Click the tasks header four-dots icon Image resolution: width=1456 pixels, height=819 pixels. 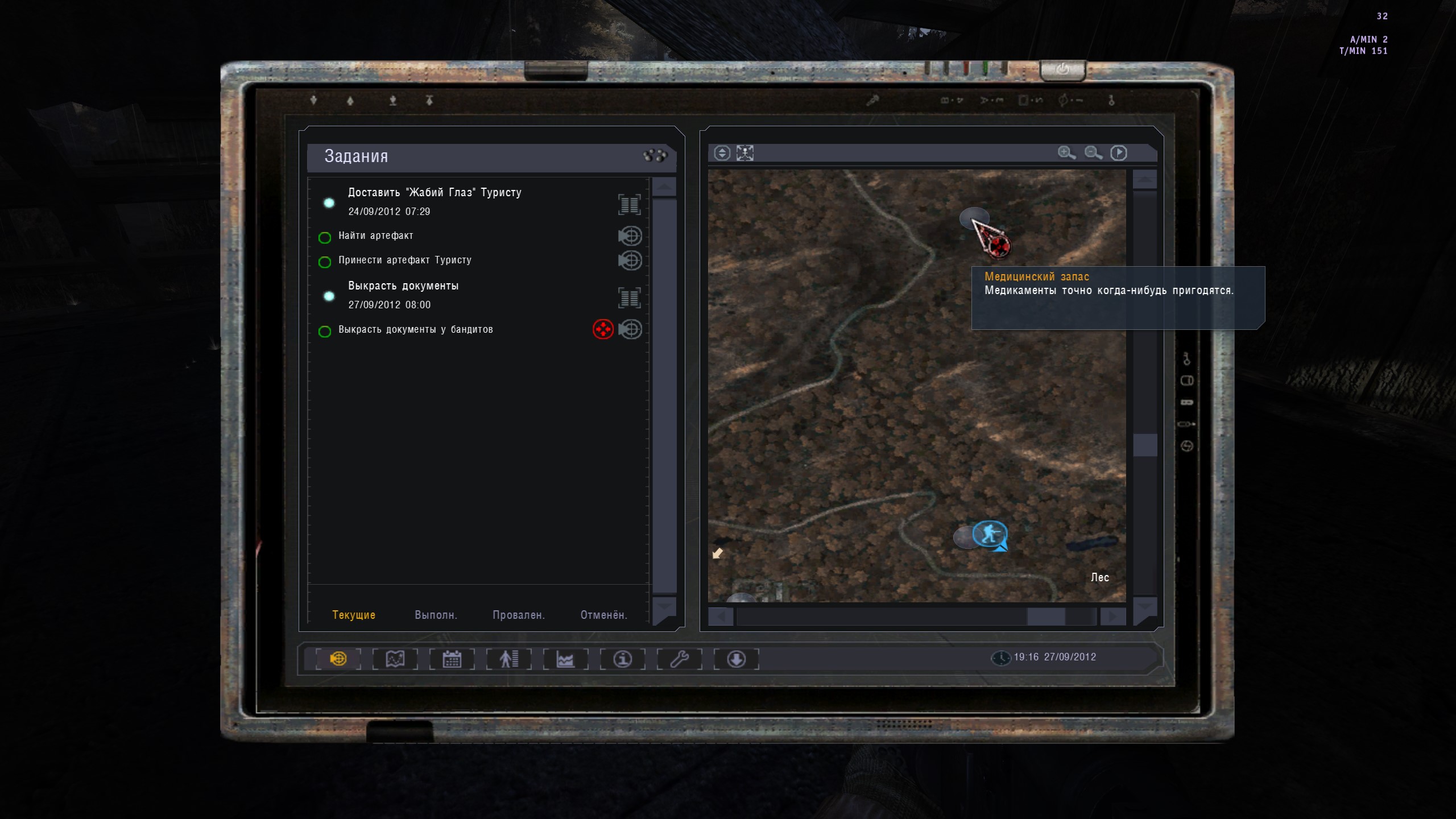(x=655, y=155)
